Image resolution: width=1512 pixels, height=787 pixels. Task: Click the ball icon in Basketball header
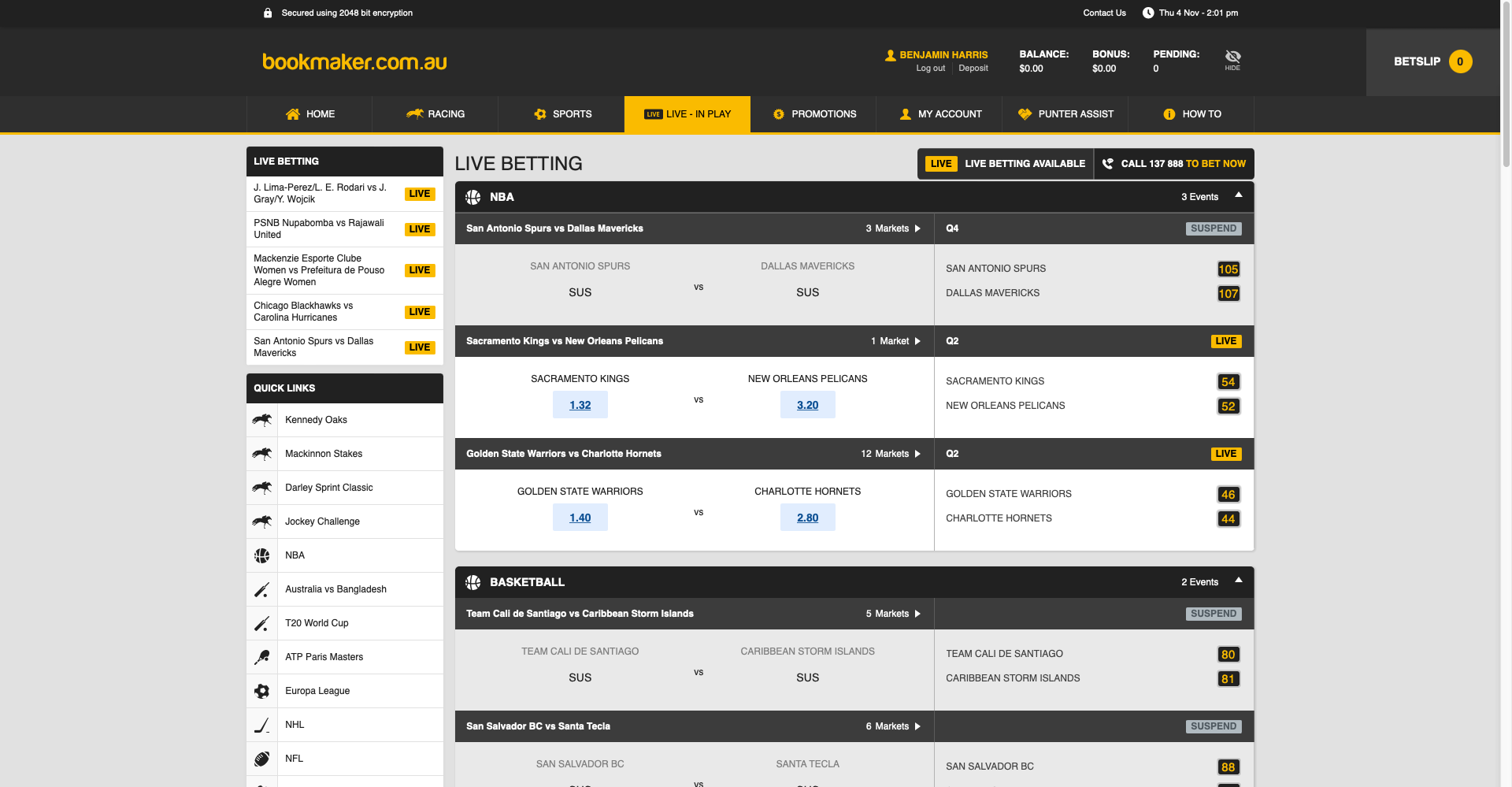tap(473, 582)
